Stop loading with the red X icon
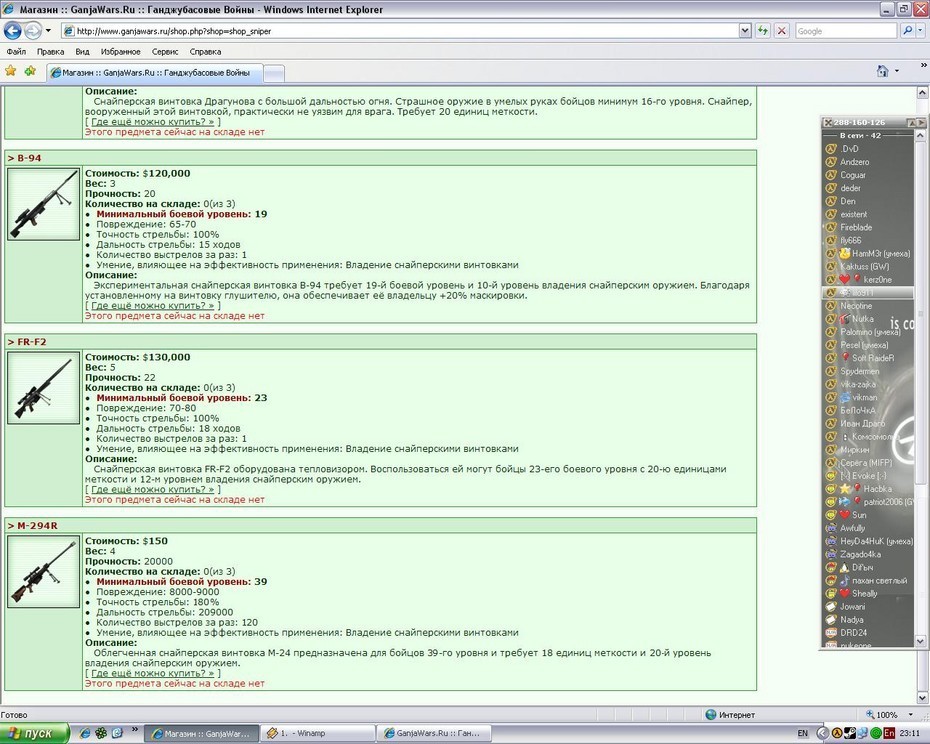This screenshot has width=930, height=744. 782,31
